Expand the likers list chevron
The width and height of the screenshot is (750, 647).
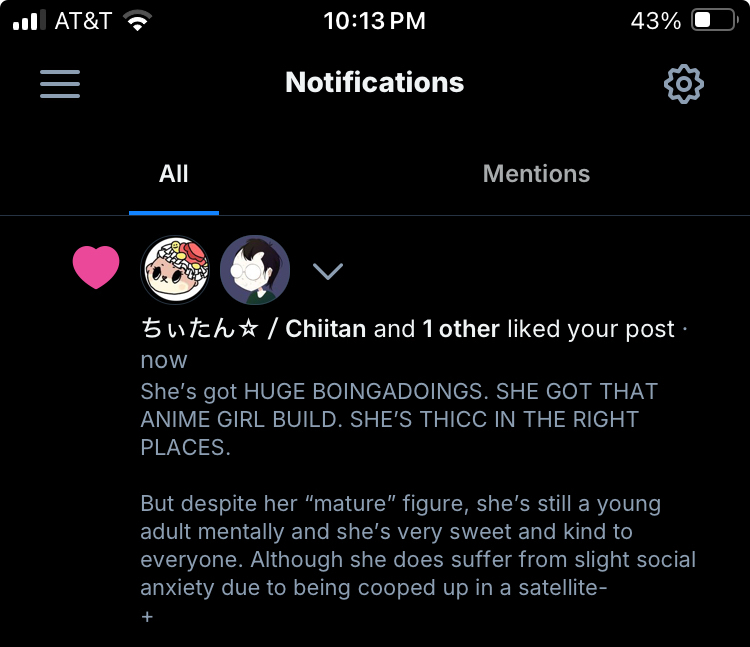coord(328,271)
